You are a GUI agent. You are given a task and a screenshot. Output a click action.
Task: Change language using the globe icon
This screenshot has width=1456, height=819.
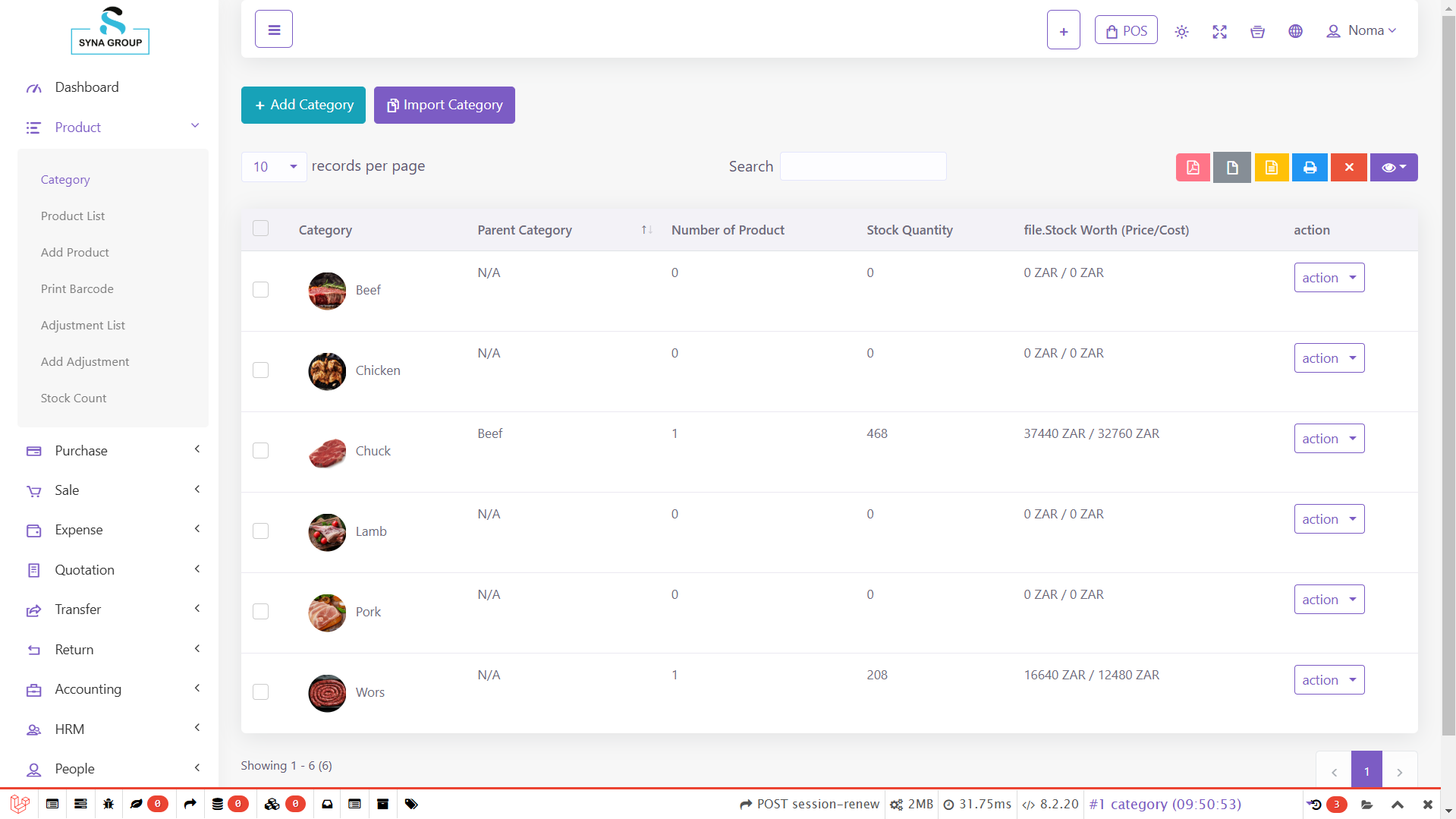tap(1295, 31)
